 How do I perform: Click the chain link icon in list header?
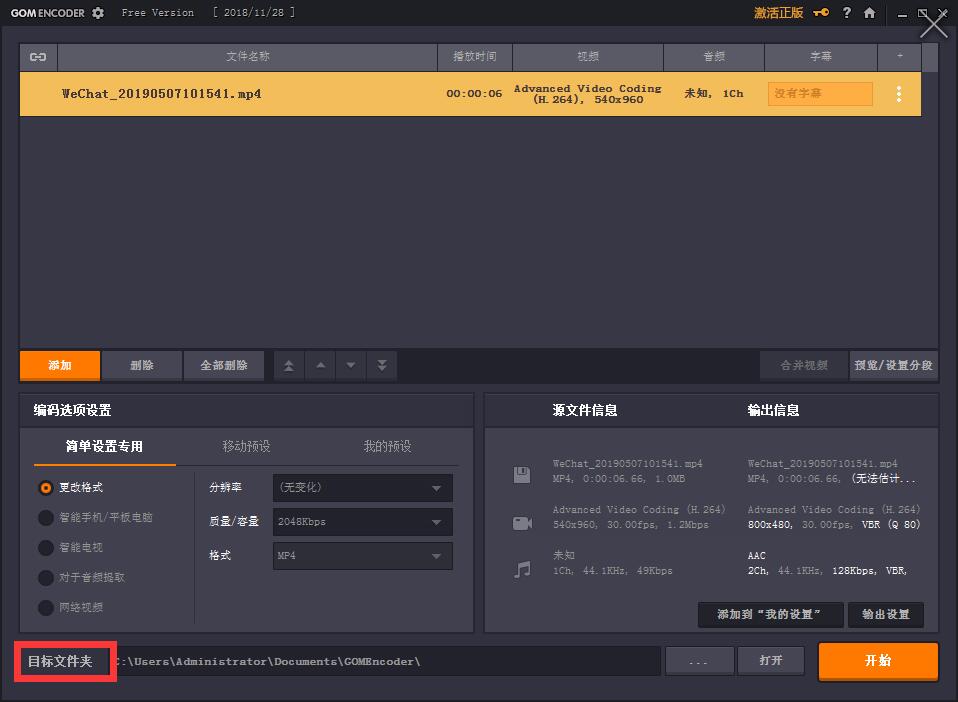click(x=37, y=57)
